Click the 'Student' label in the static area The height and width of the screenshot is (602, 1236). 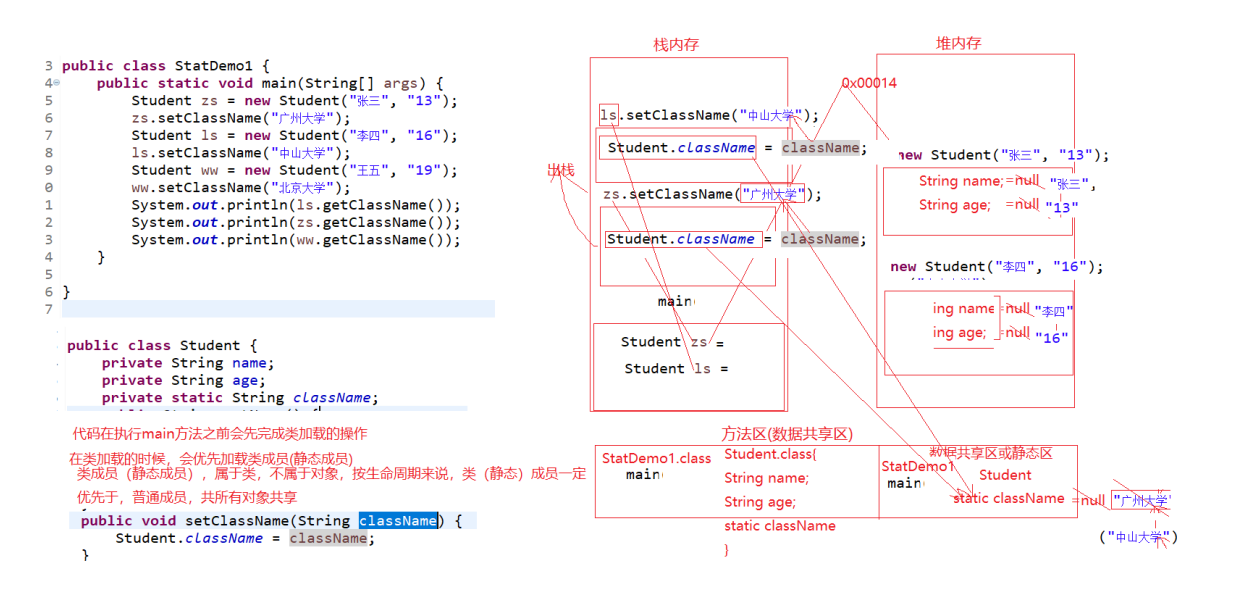1005,476
